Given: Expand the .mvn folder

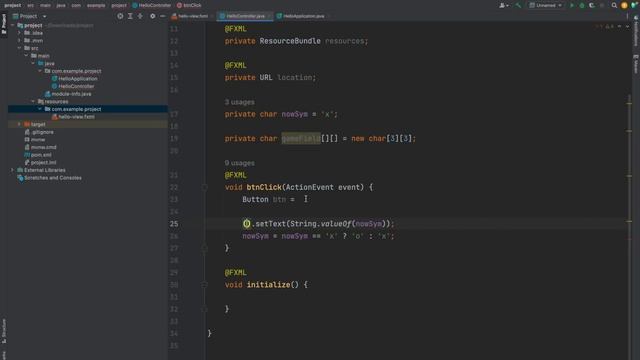Looking at the screenshot, I should pyautogui.click(x=19, y=40).
